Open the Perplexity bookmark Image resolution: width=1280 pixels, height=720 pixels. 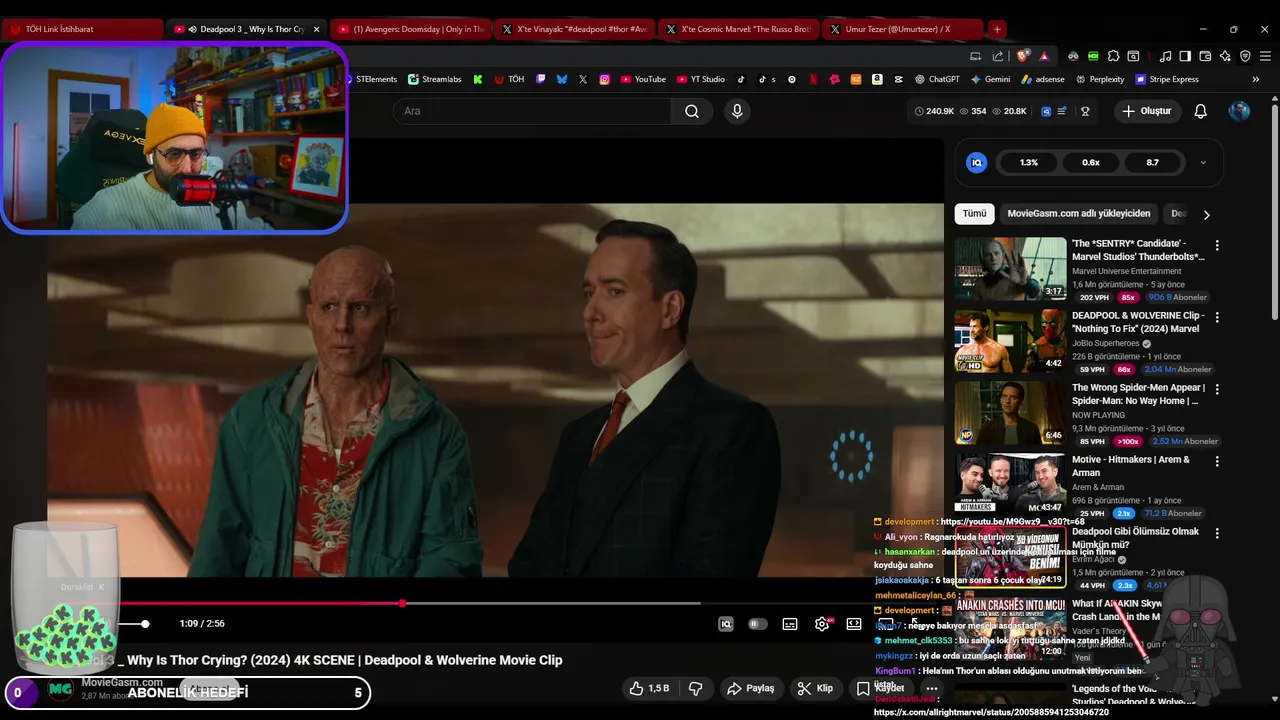pyautogui.click(x=1099, y=79)
